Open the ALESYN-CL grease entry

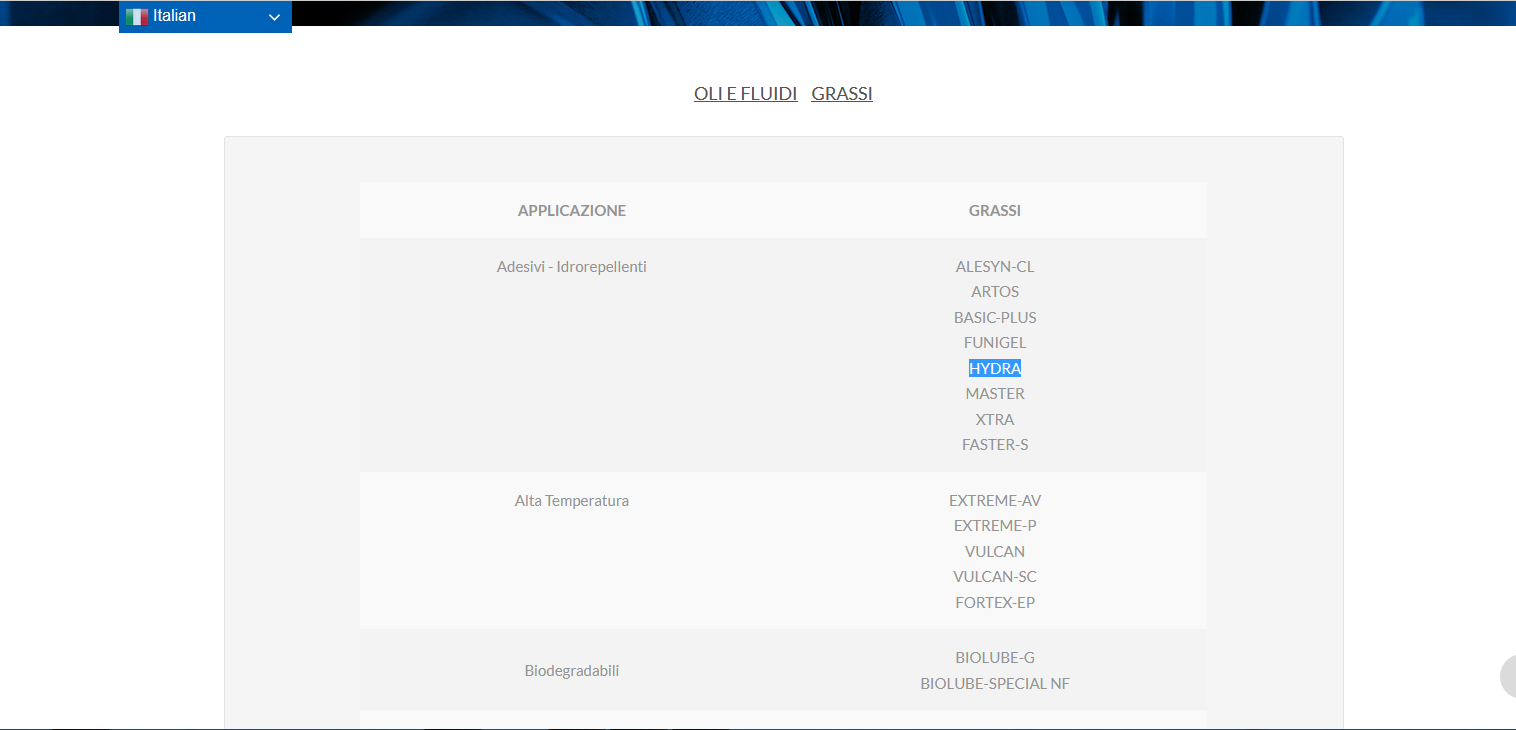click(x=995, y=267)
